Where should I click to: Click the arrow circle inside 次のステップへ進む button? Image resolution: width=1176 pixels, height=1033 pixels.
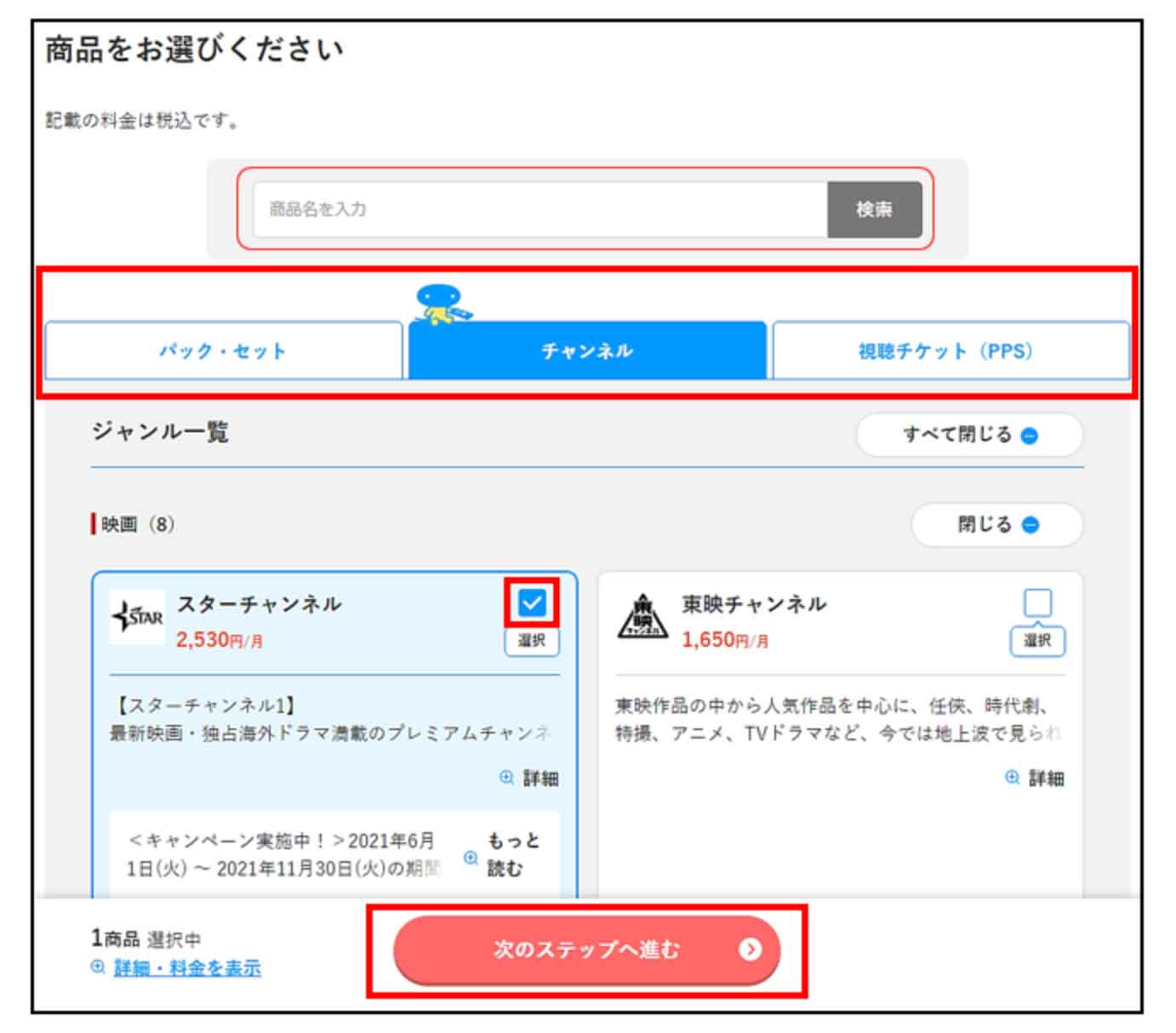click(x=749, y=951)
